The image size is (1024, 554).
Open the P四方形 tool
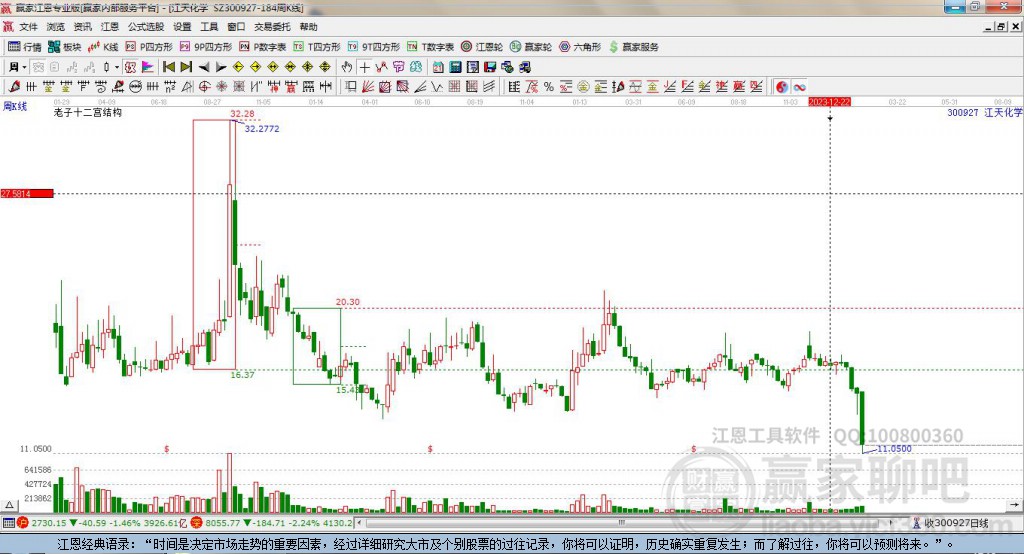coord(149,47)
